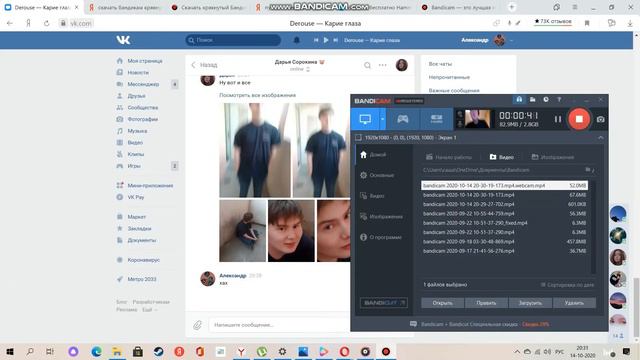Open screen mode dropdown arrow in Bandicam
Image resolution: width=640 pixels, height=360 pixels.
382,119
